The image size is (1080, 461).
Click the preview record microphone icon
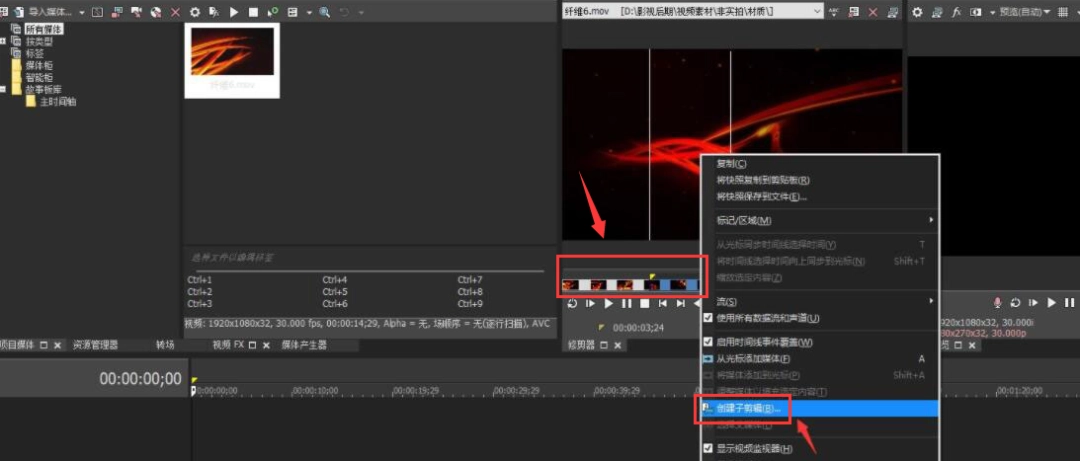[x=997, y=303]
